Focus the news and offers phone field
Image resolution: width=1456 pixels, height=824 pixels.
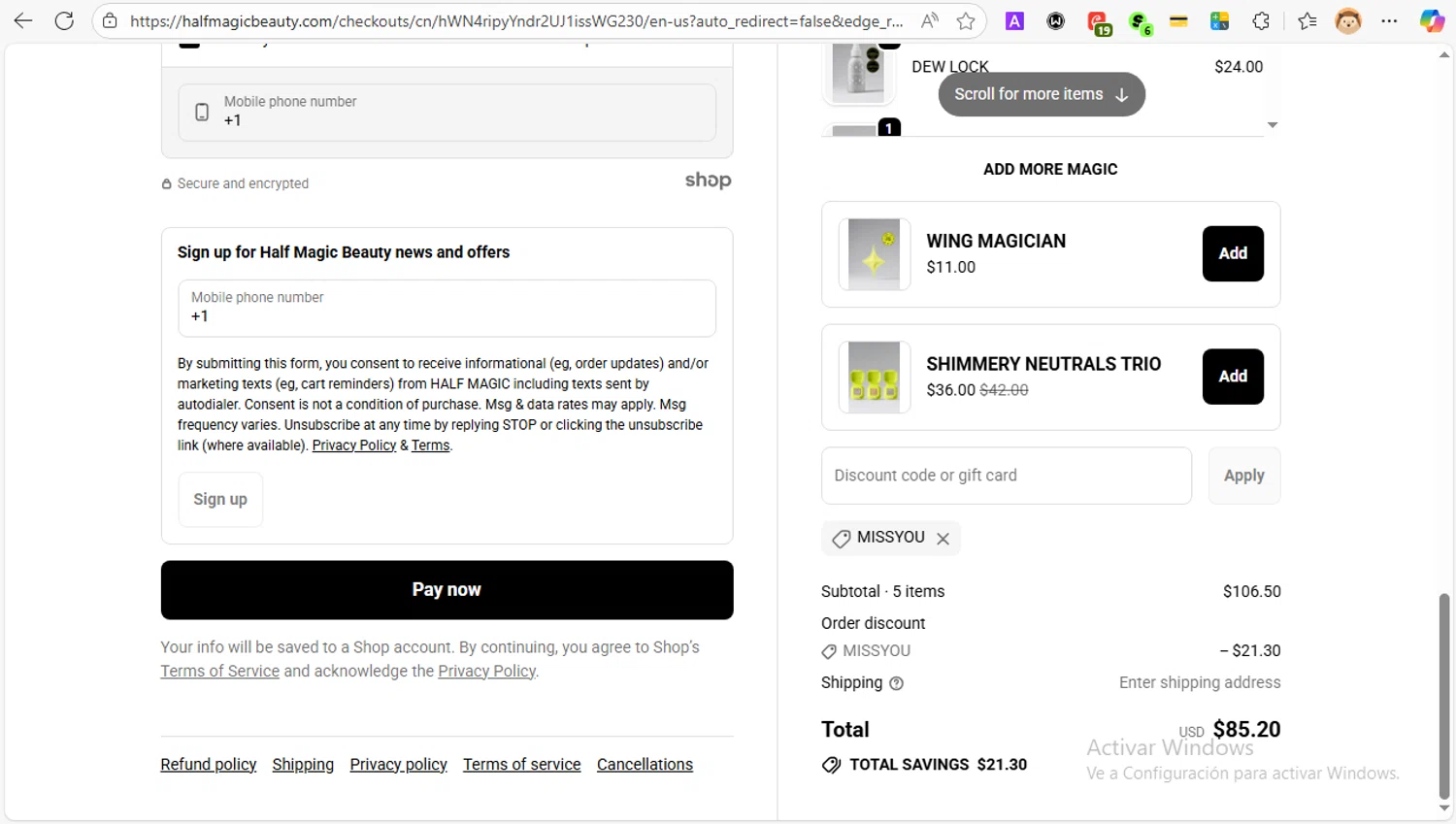(447, 309)
